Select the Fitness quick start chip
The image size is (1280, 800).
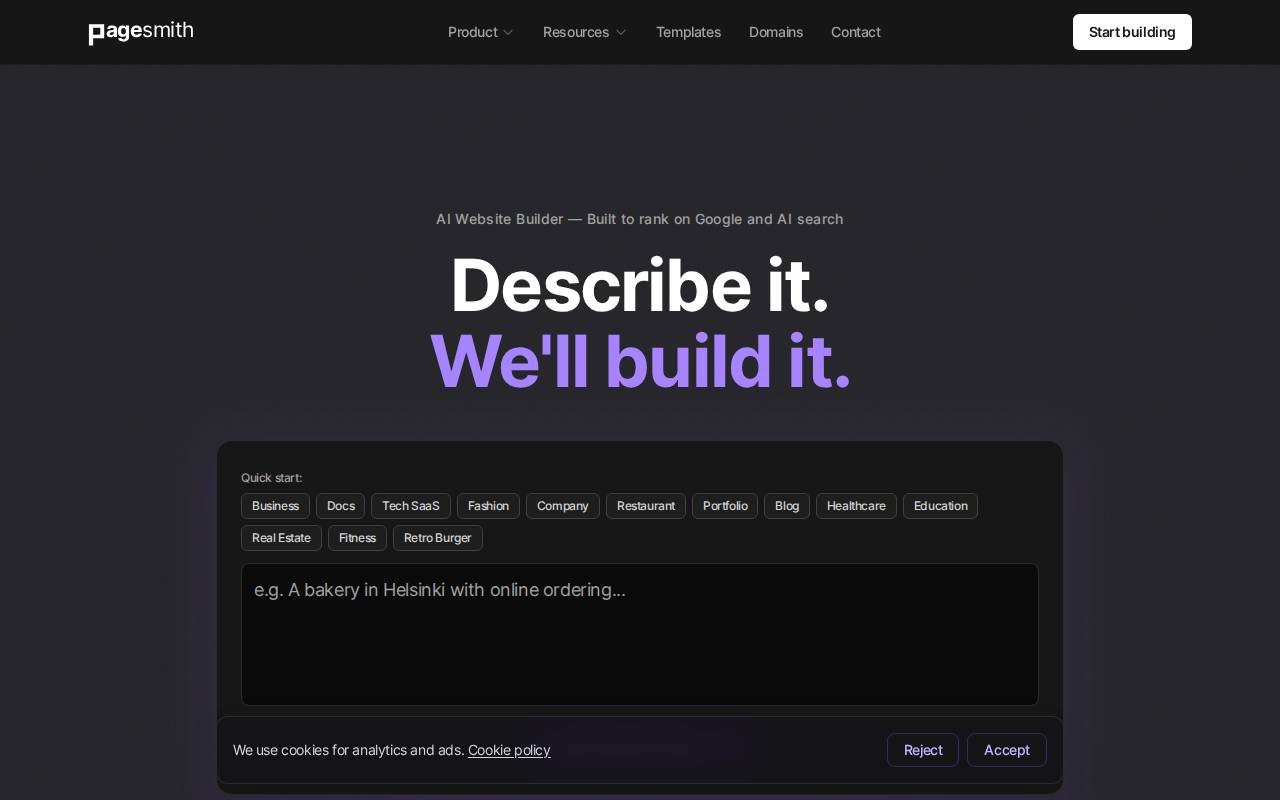357,538
